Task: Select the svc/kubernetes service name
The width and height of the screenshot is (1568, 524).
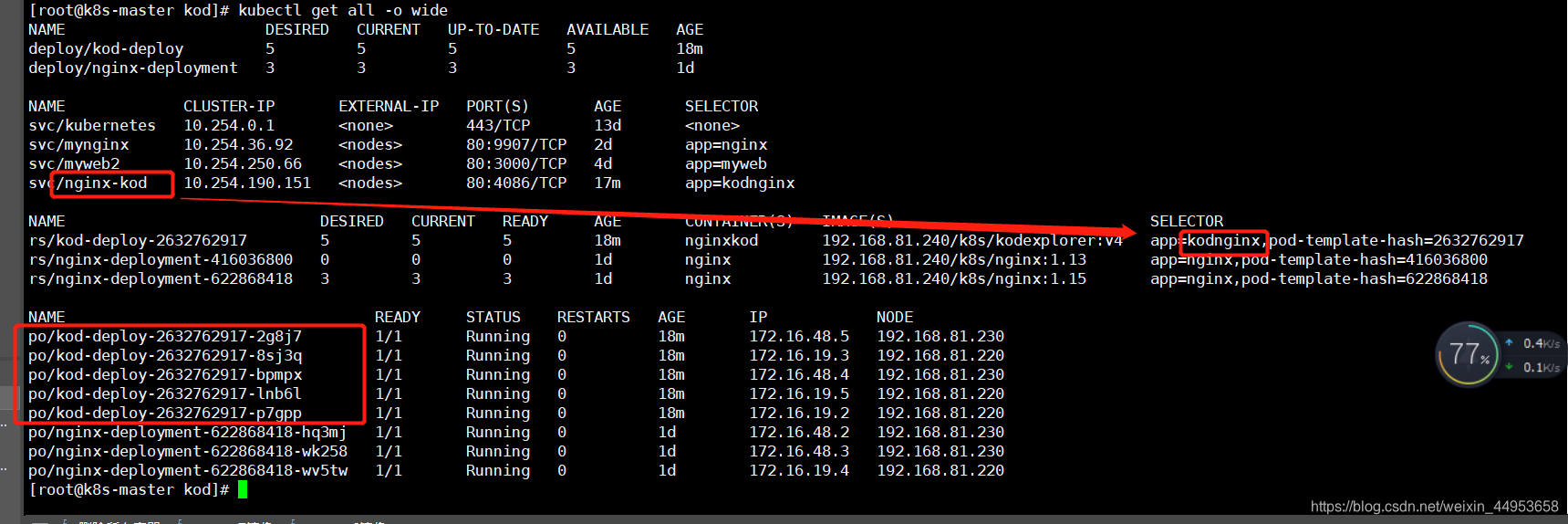Action: [92, 125]
